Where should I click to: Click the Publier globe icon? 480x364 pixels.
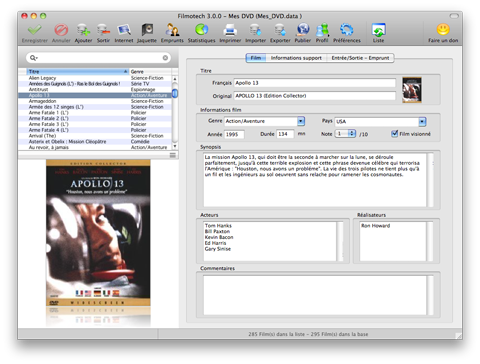click(303, 30)
